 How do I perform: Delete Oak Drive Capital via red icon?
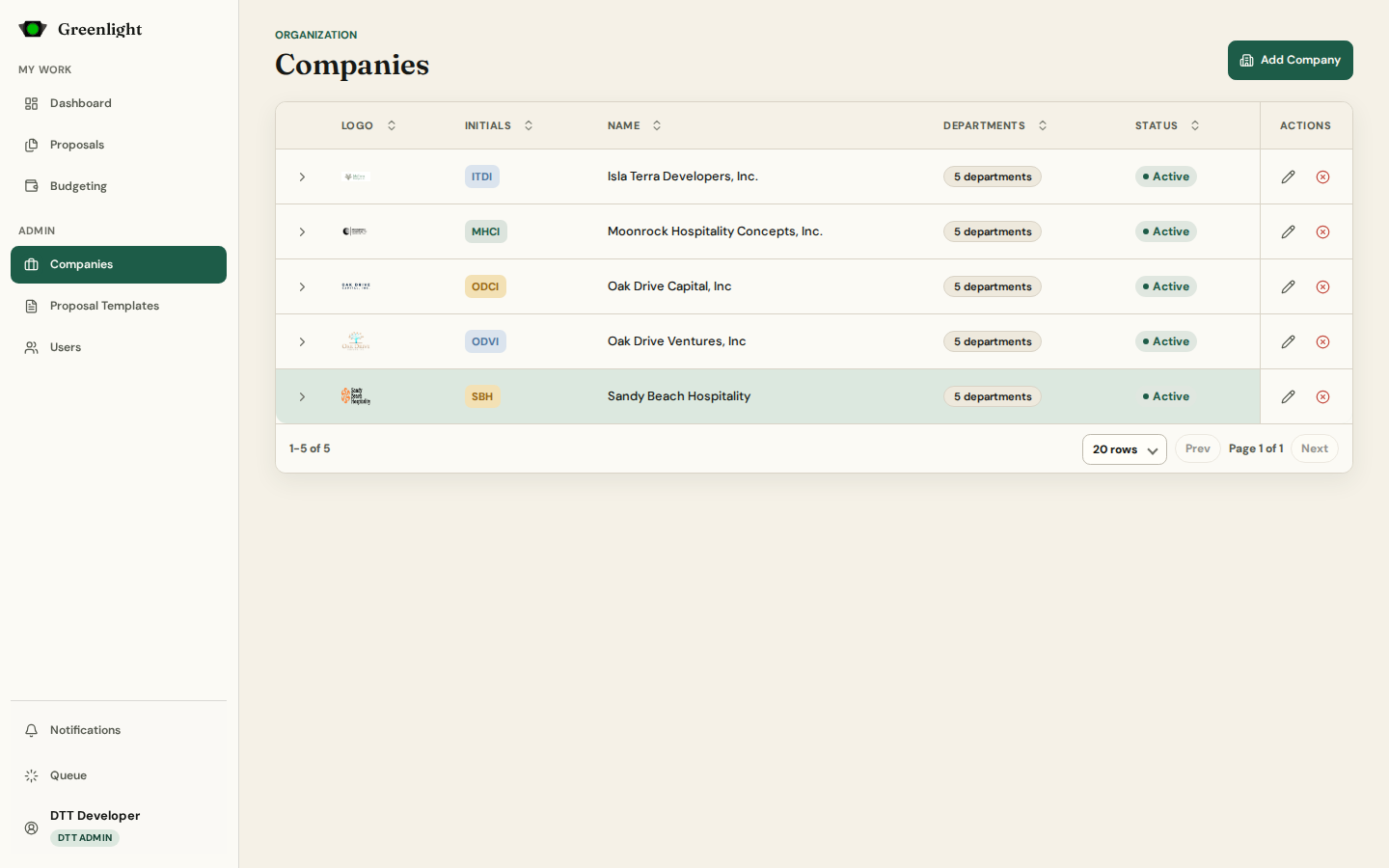[1322, 286]
